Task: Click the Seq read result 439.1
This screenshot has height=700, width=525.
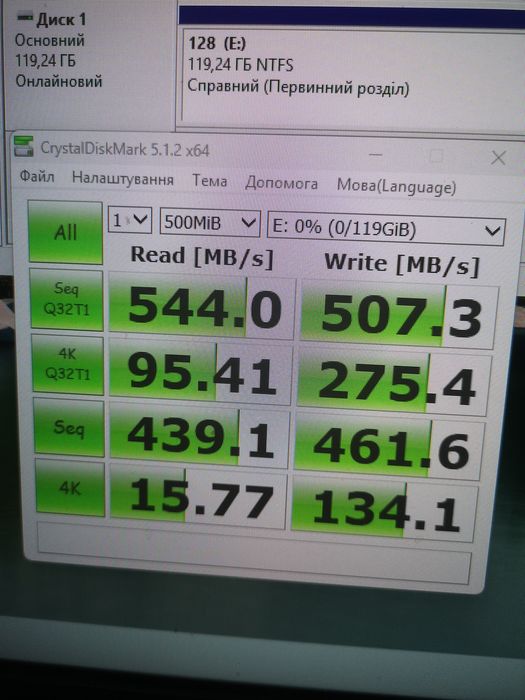Action: [200, 434]
